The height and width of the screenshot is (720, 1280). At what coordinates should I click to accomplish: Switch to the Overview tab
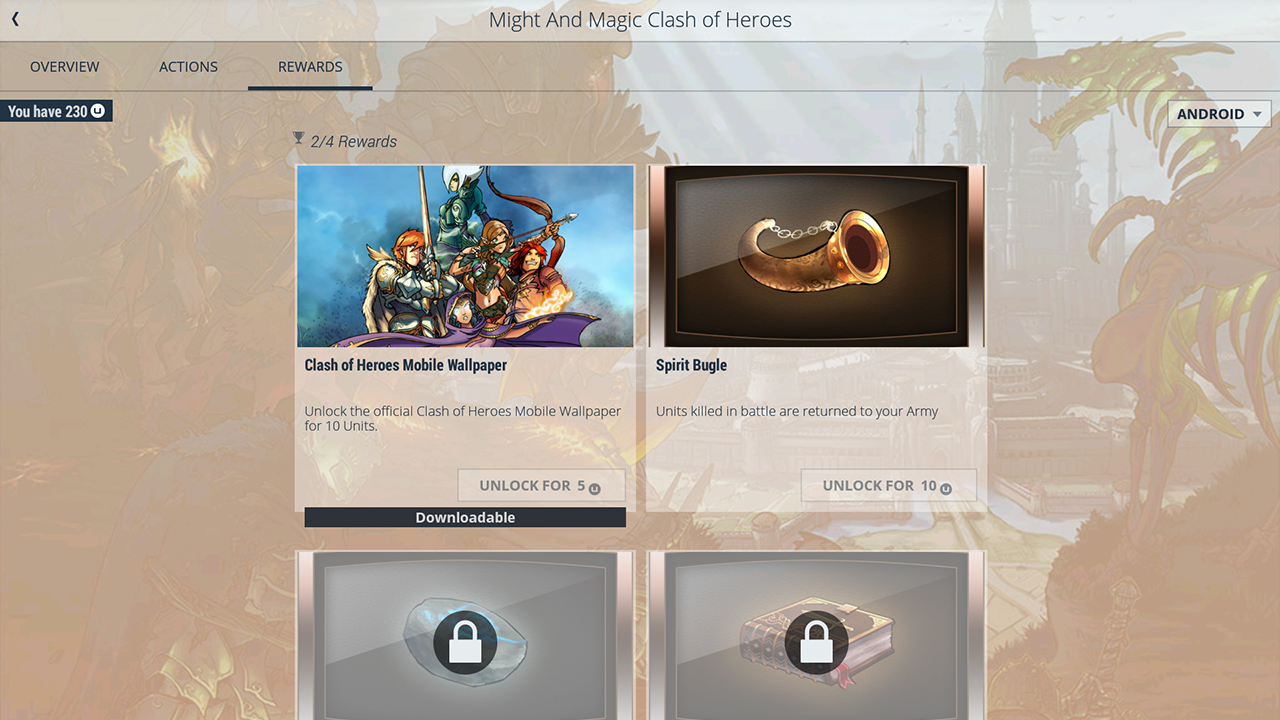(x=65, y=67)
